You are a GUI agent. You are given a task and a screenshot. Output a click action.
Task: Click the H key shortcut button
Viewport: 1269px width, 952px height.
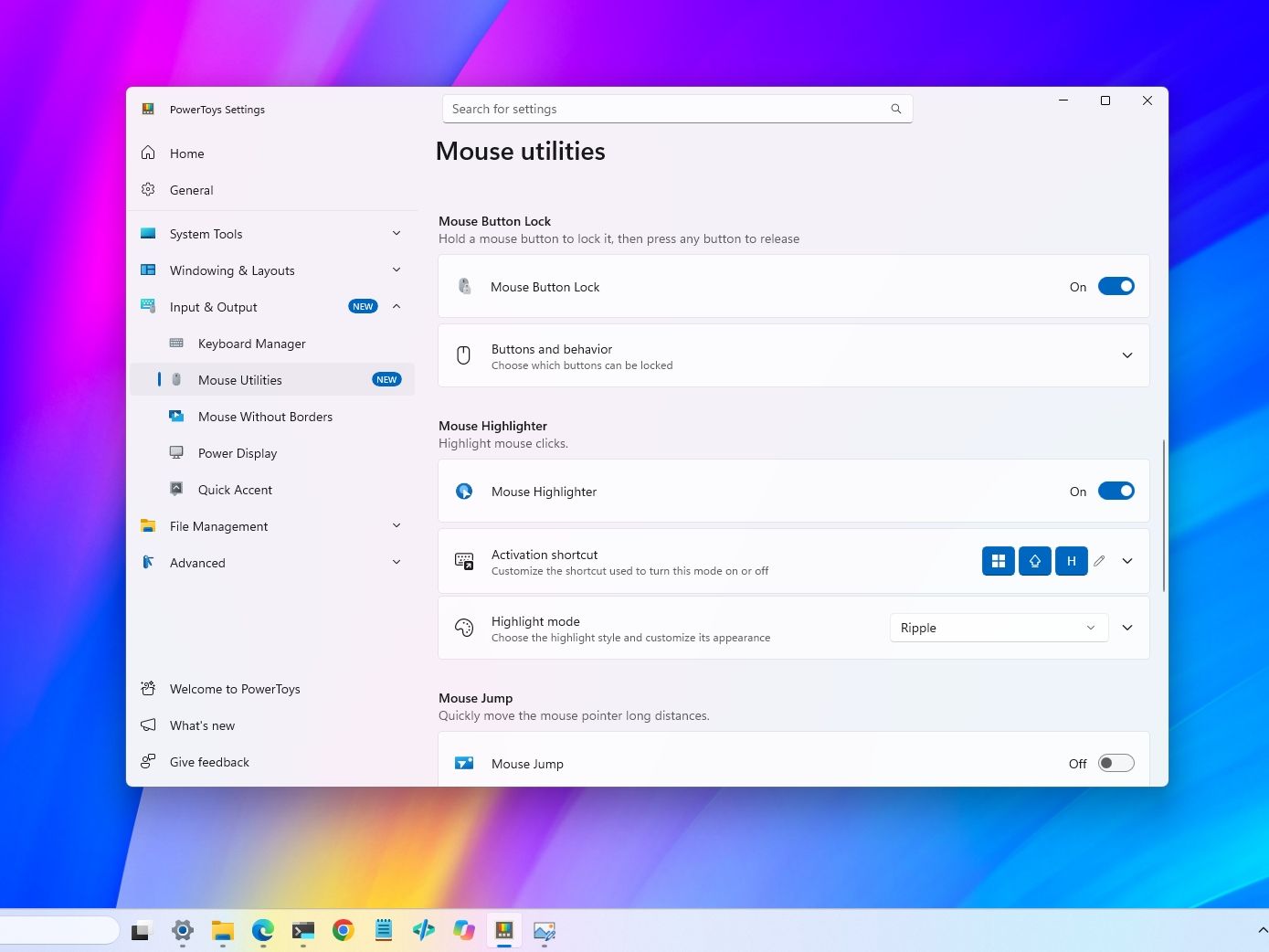tap(1072, 561)
